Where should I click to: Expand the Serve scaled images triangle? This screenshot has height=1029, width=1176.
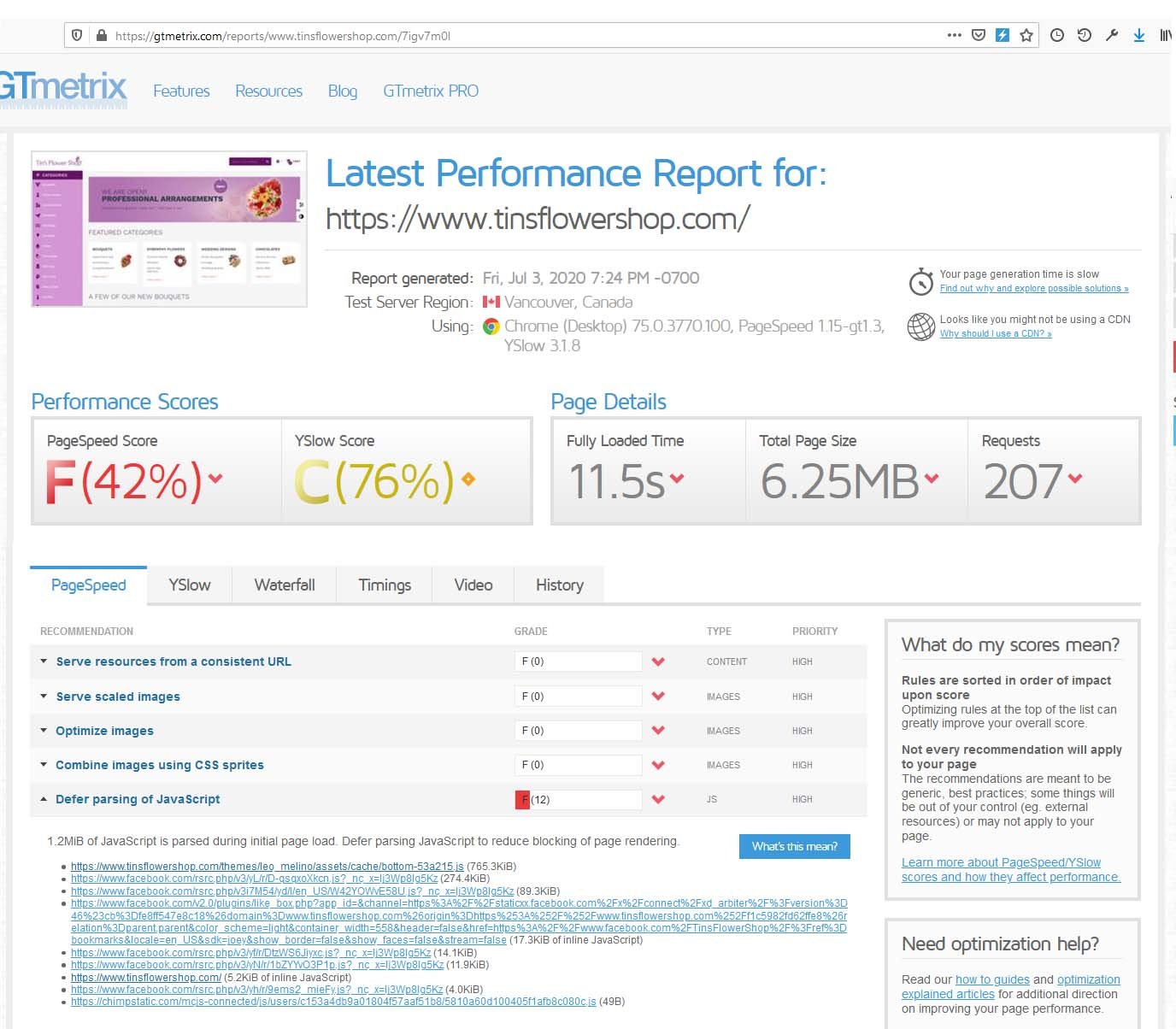[44, 696]
